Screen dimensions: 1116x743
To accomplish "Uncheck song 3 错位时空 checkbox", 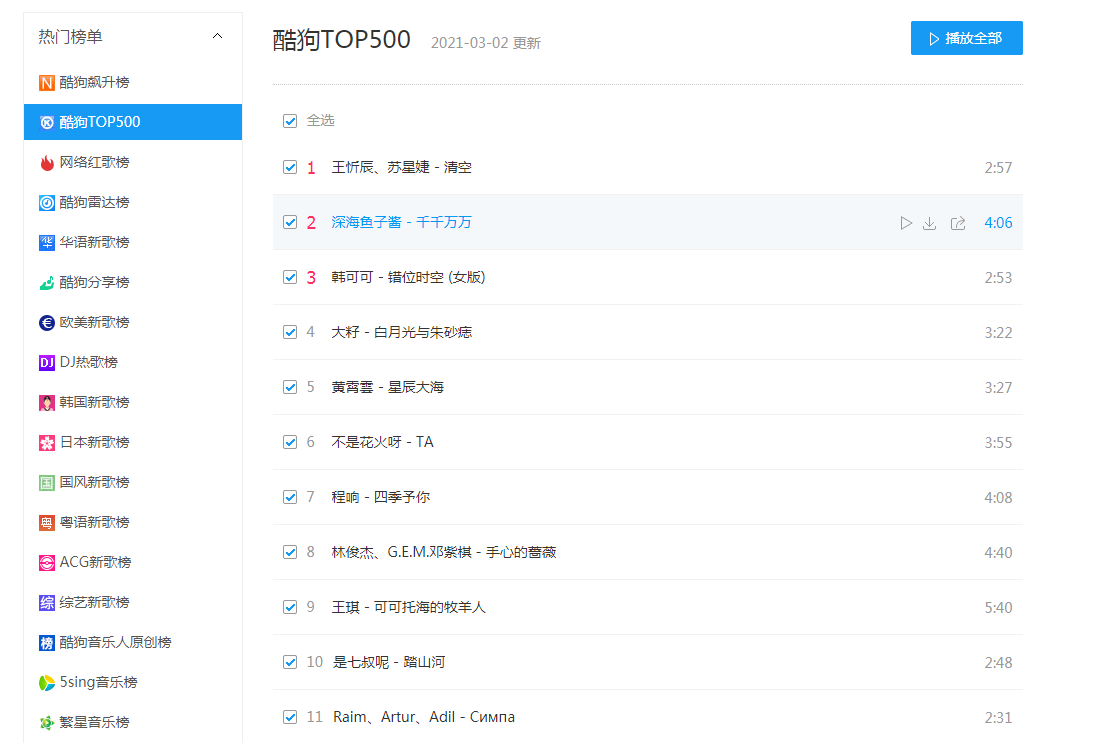I will pos(290,277).
